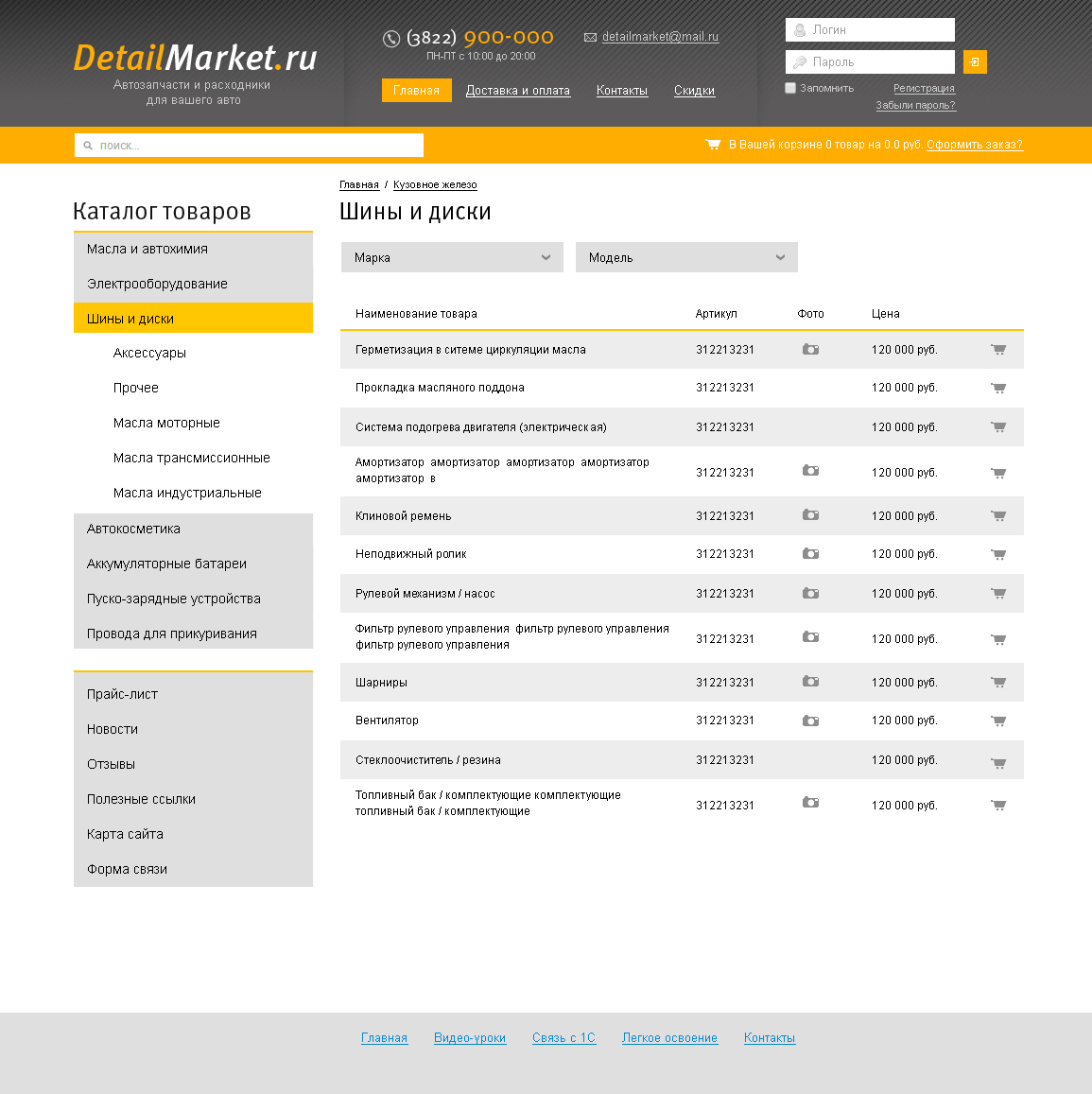Click the camera icon next to 'Вентилятор'
Screen dimensions: 1092x1094
[x=810, y=721]
